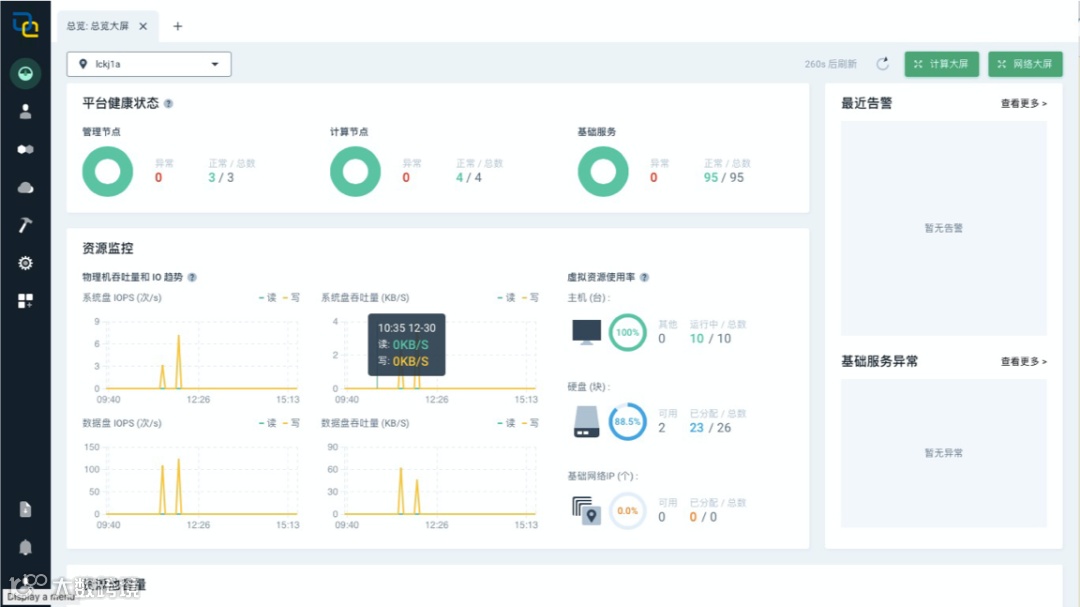Screen dimensions: 1080x607
Task: Open the 网络大屏 fullscreen view
Action: pyautogui.click(x=1025, y=64)
